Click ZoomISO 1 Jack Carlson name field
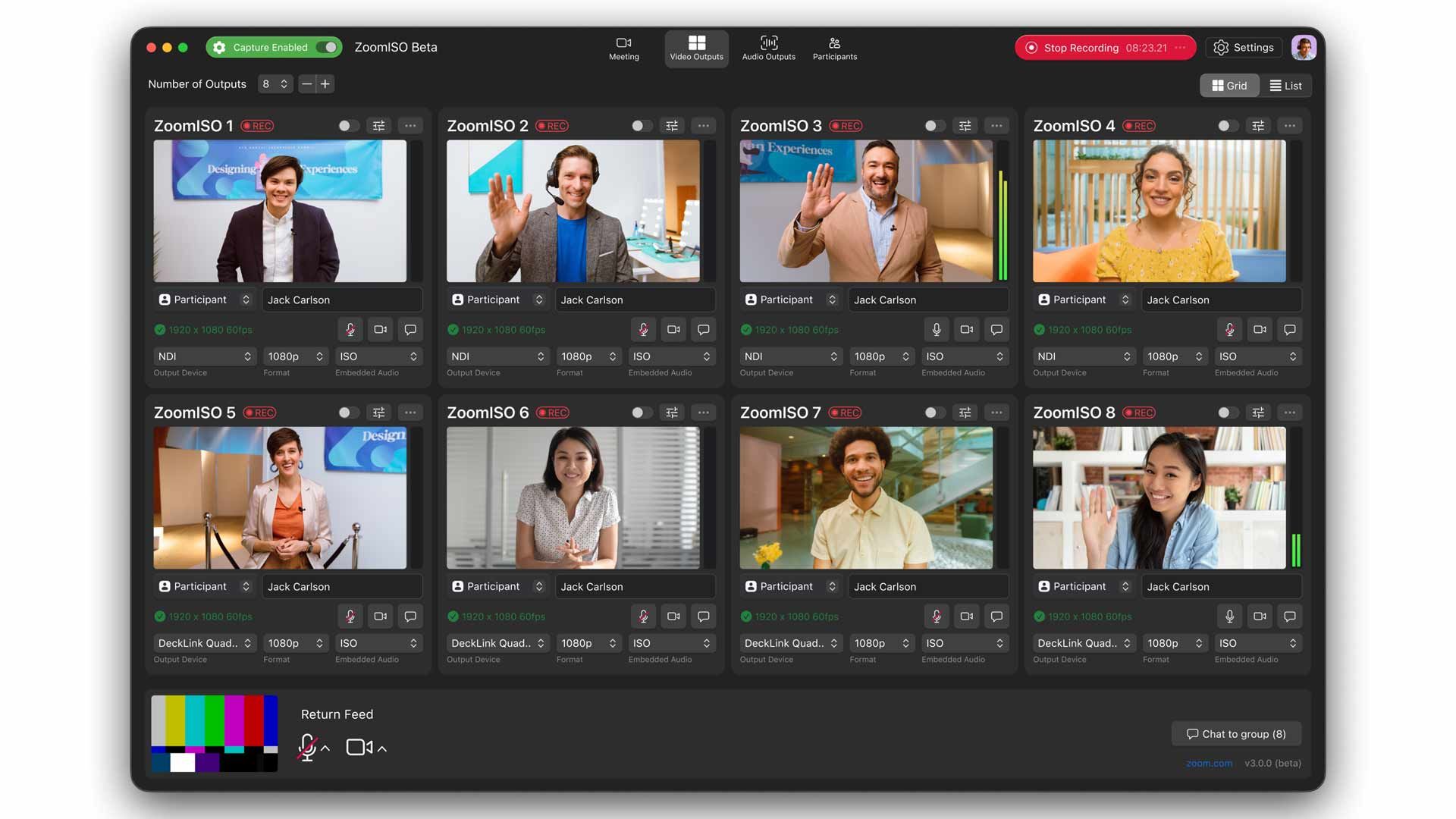Viewport: 1456px width, 819px height. 342,300
